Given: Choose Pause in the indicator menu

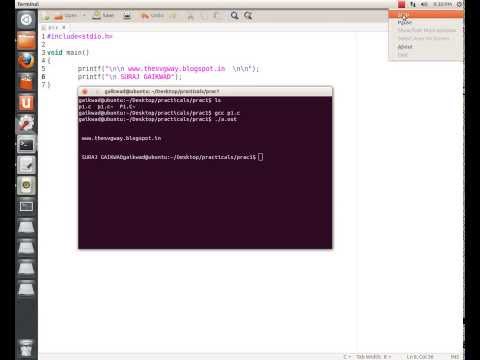Looking at the screenshot, I should [x=426, y=22].
